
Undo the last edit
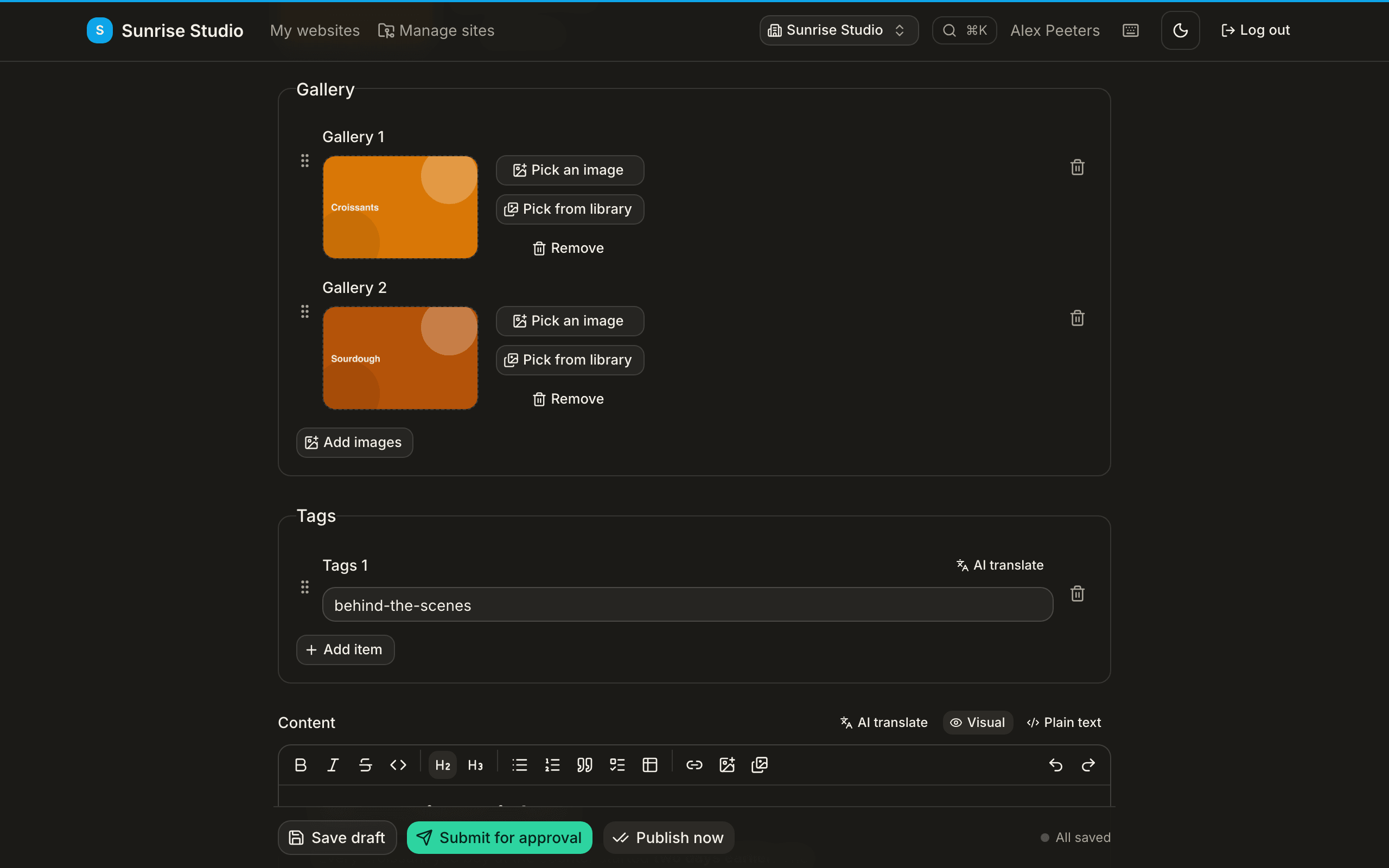click(x=1055, y=765)
